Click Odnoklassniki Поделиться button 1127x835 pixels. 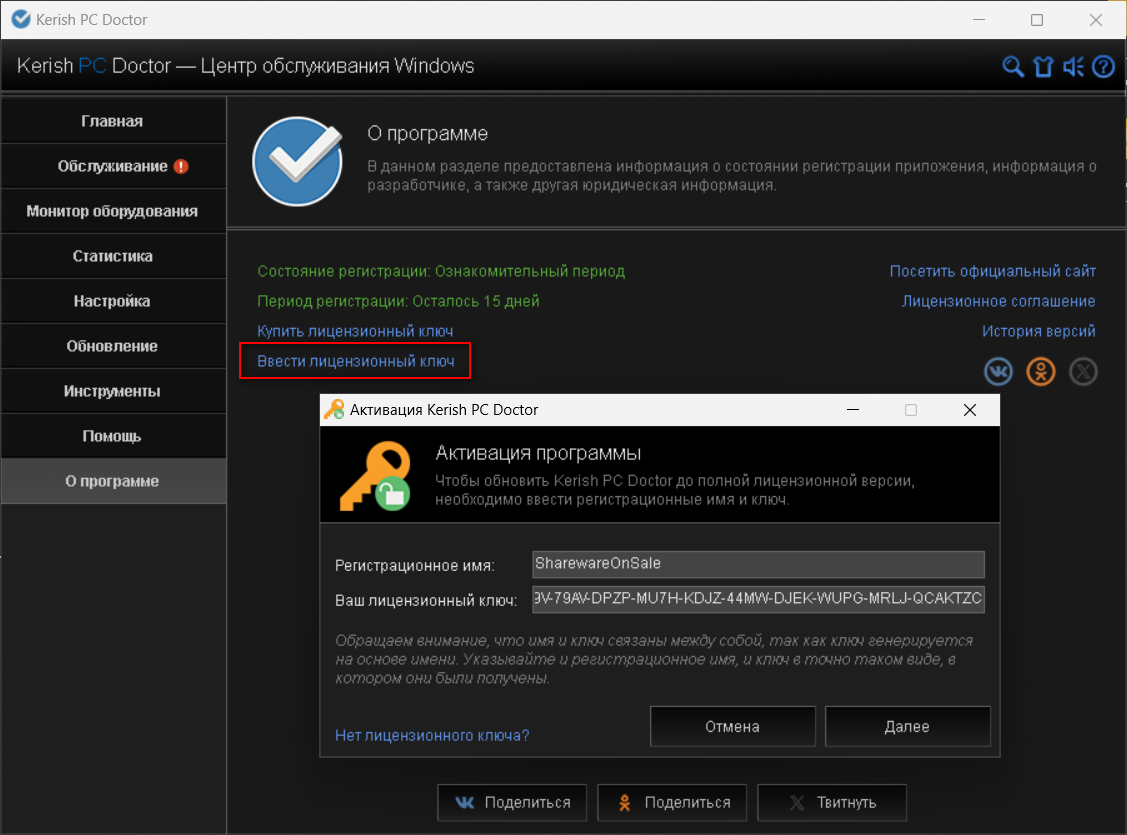(x=672, y=803)
